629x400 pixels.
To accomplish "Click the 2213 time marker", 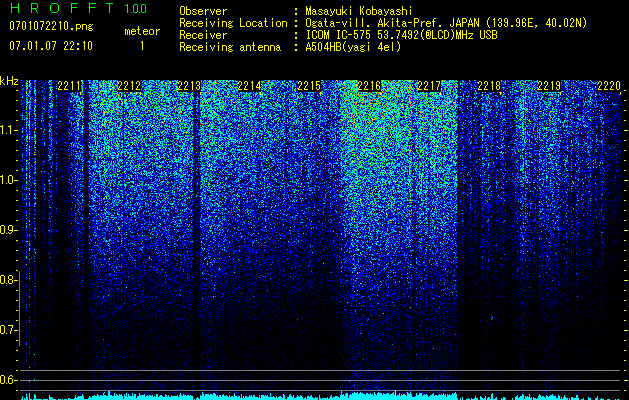I will coord(189,86).
